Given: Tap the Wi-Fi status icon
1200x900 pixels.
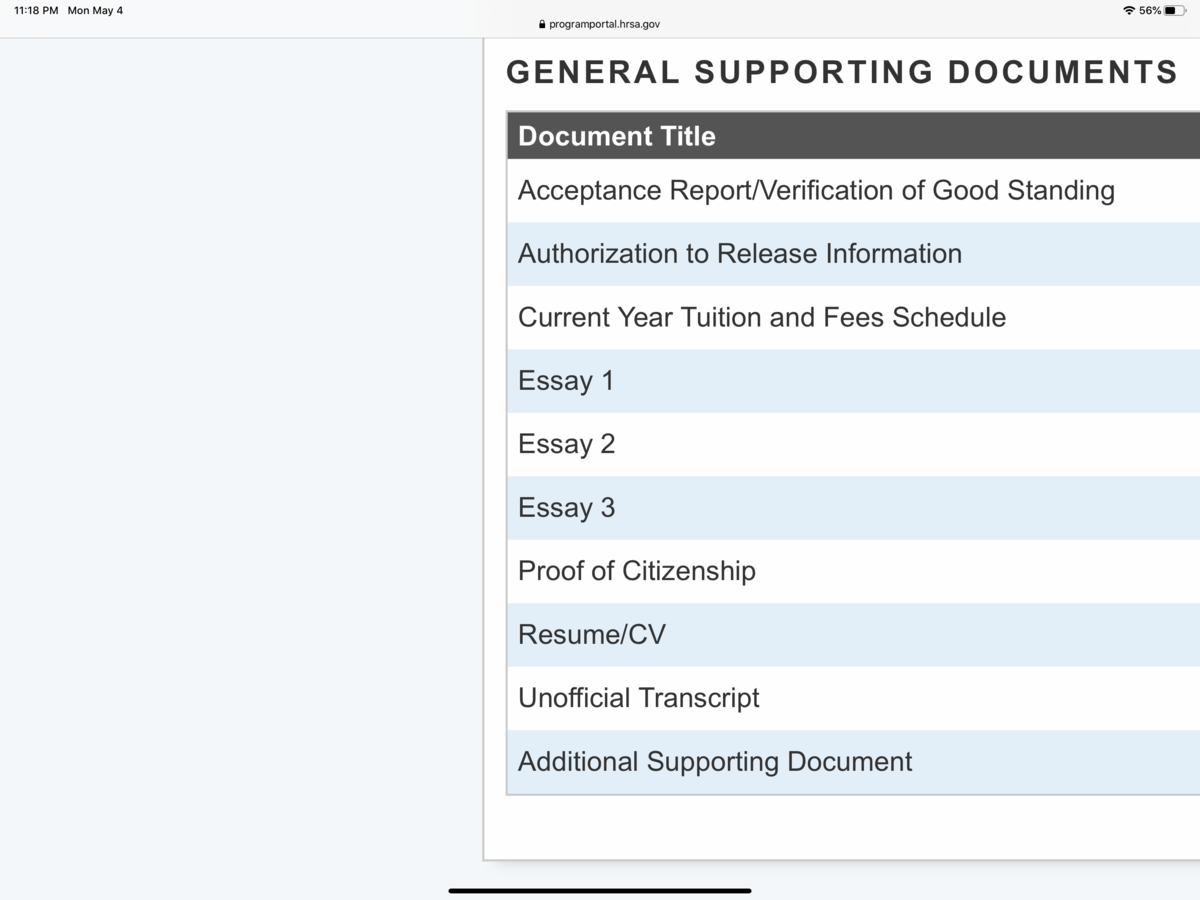Looking at the screenshot, I should [x=1129, y=11].
